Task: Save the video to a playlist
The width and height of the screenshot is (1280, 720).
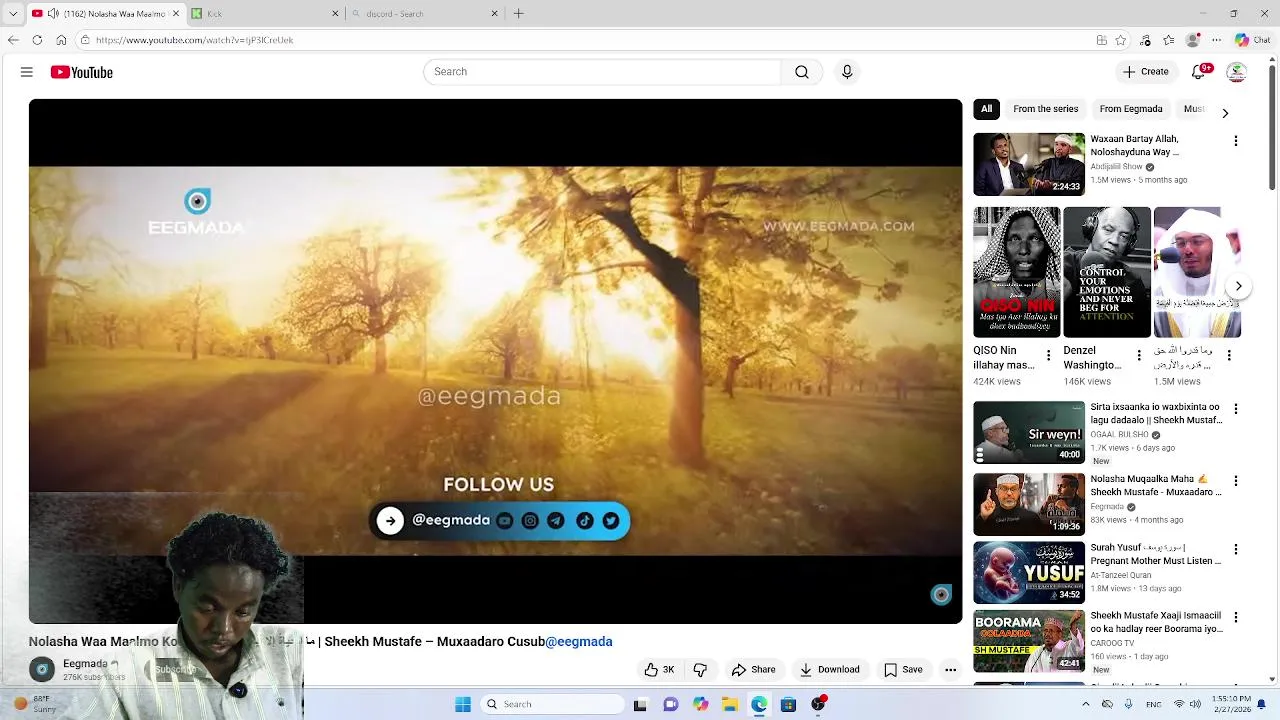Action: click(903, 670)
